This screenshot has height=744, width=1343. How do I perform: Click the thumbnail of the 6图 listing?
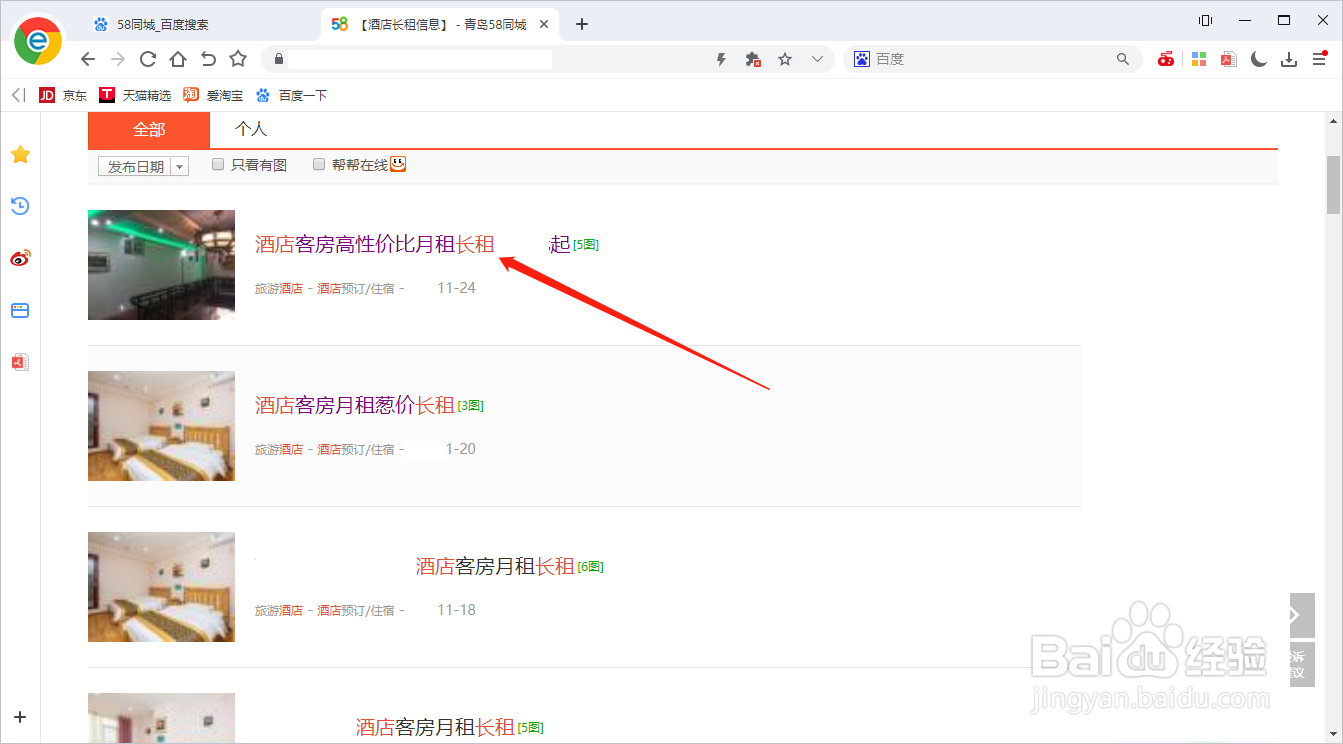(x=161, y=587)
